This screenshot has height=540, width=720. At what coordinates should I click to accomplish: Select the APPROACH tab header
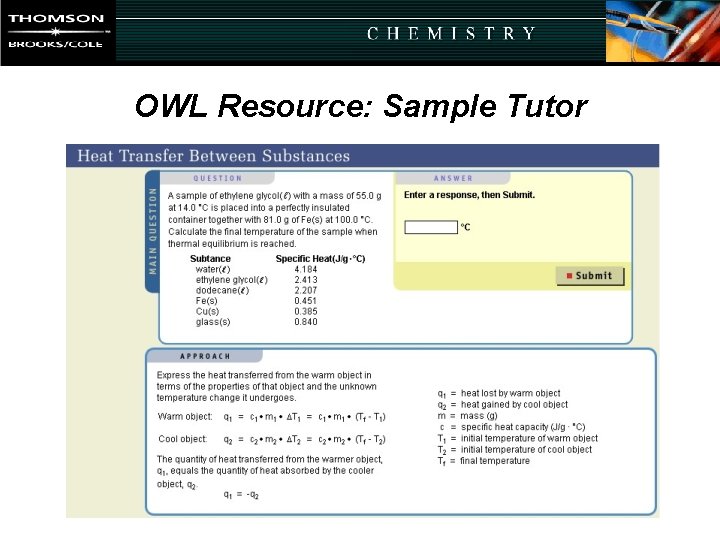(205, 356)
